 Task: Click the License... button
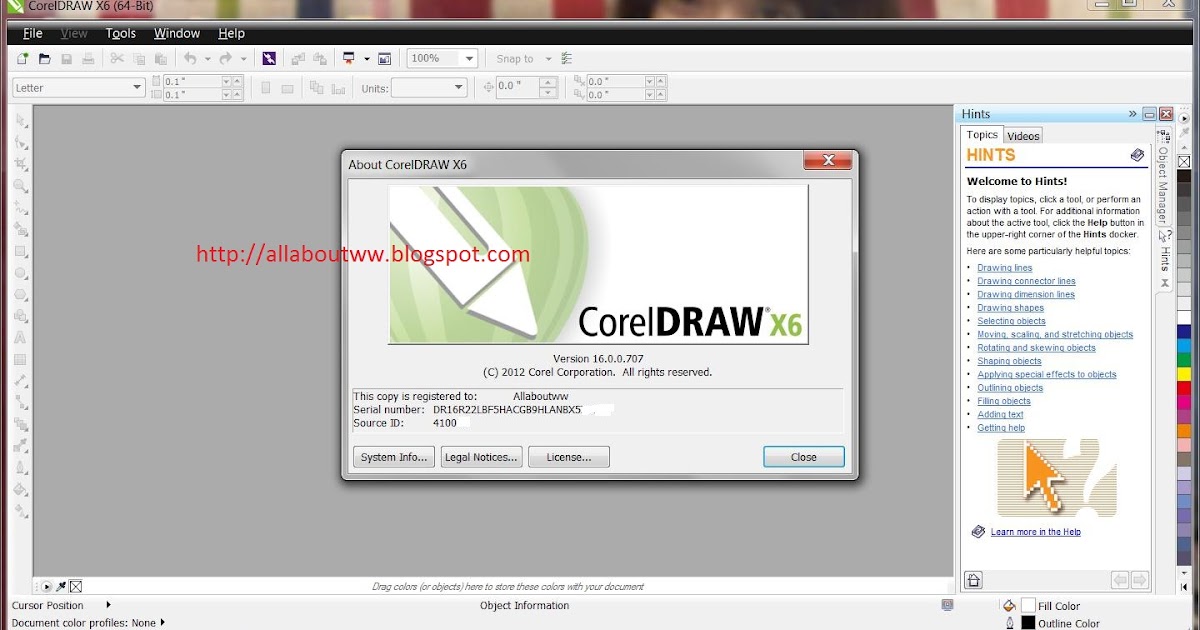pyautogui.click(x=569, y=457)
